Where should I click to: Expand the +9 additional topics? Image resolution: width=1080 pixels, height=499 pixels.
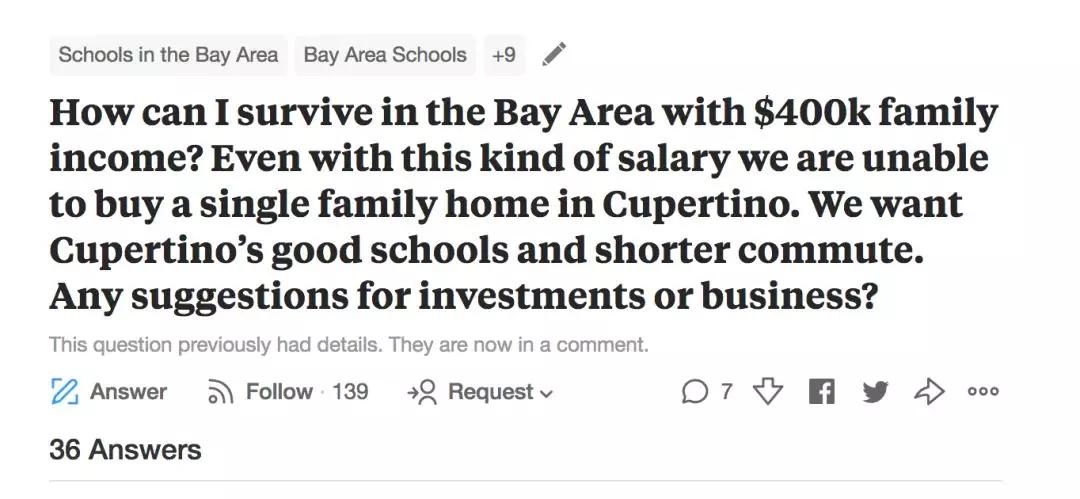504,55
